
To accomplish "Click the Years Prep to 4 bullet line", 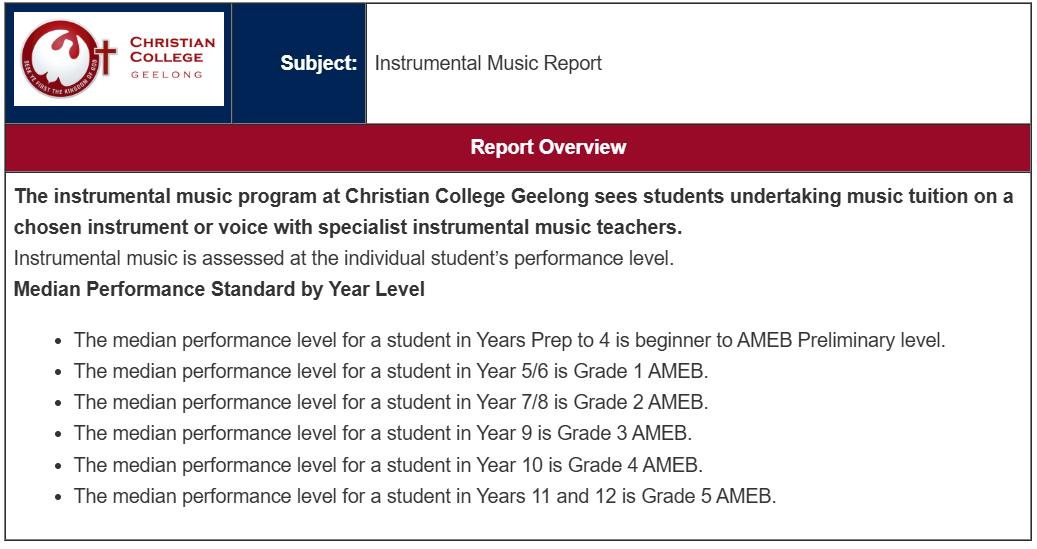I will point(509,340).
